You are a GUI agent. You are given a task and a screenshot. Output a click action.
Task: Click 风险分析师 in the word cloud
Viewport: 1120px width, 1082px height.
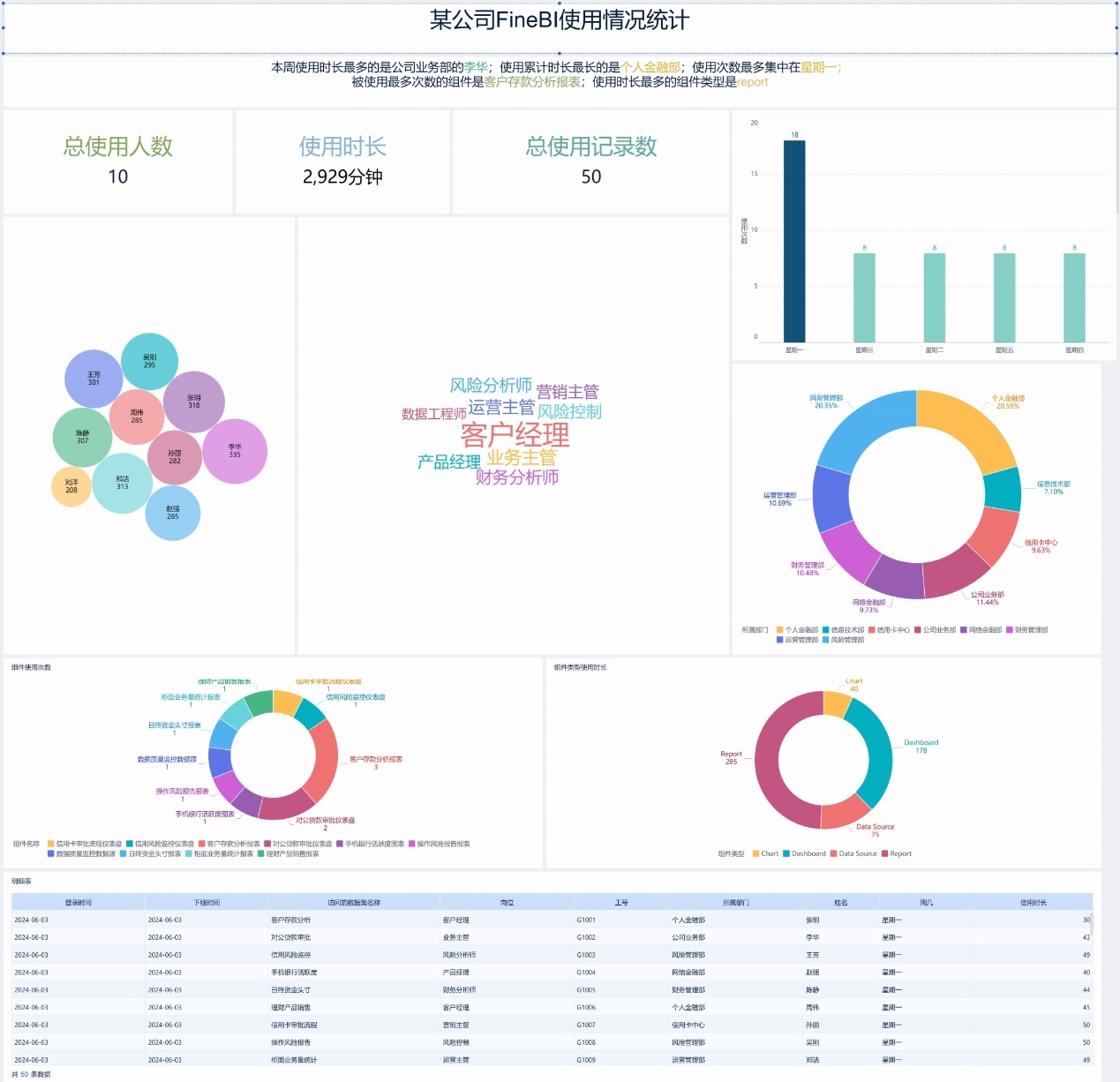[491, 386]
